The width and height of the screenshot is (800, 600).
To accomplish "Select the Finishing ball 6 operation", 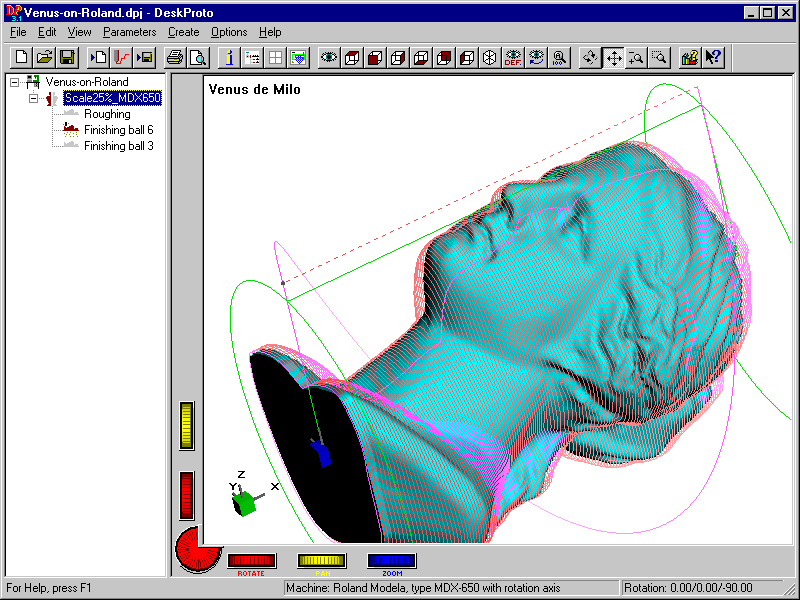I will tap(118, 130).
